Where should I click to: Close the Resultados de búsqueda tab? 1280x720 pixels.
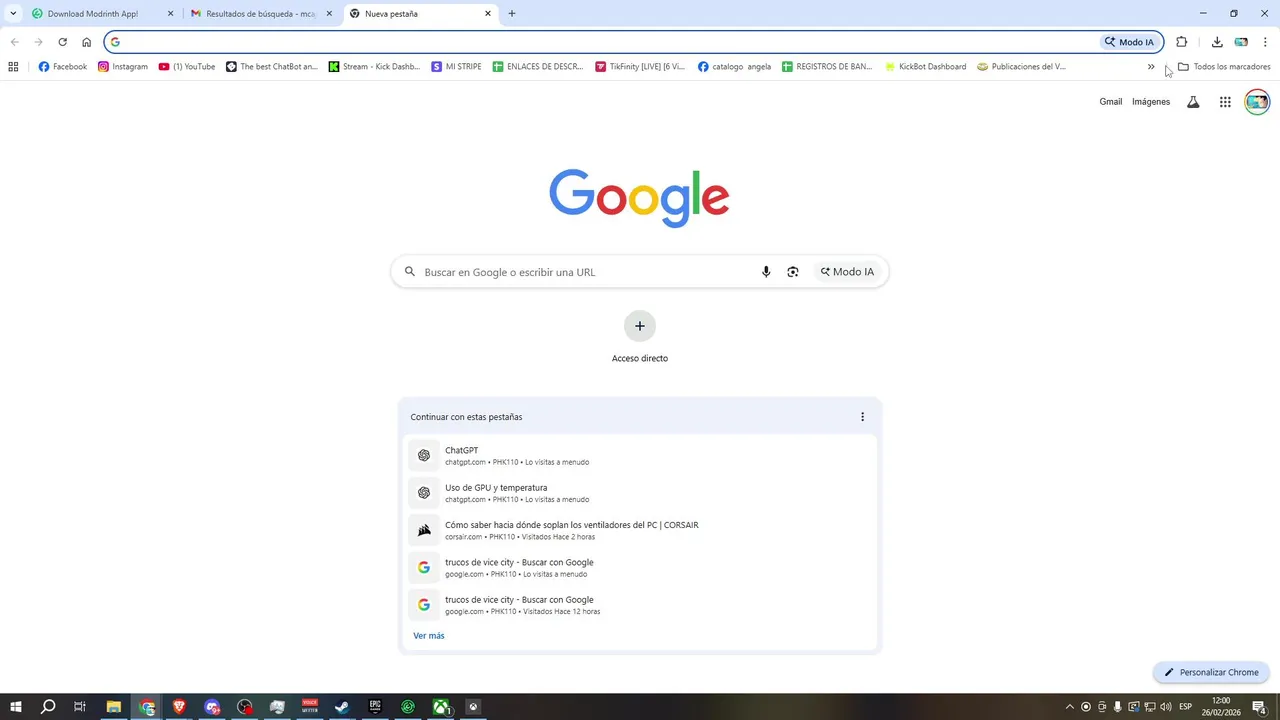pyautogui.click(x=329, y=14)
